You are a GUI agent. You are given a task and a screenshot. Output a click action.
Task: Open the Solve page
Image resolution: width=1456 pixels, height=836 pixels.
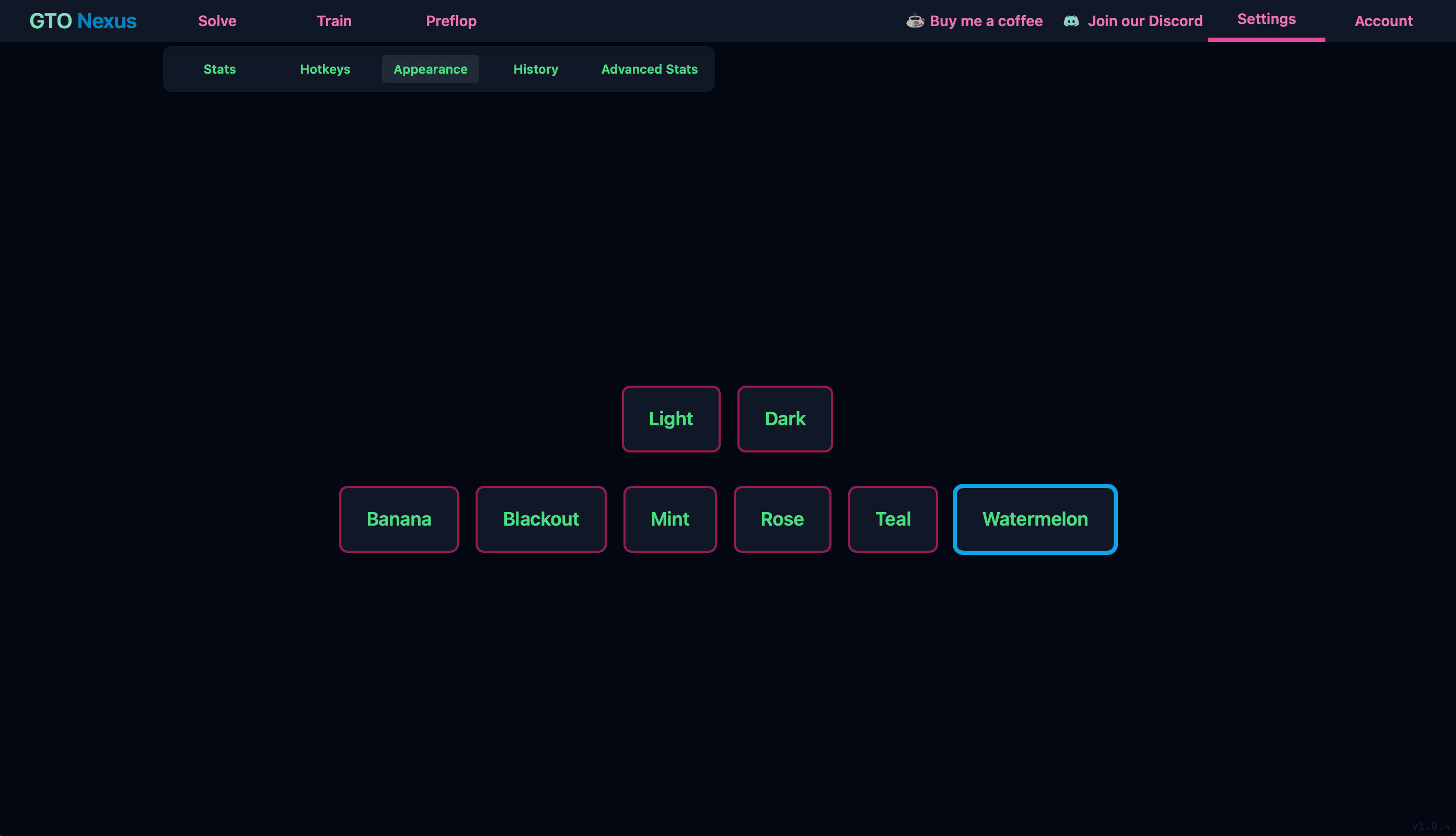[217, 21]
